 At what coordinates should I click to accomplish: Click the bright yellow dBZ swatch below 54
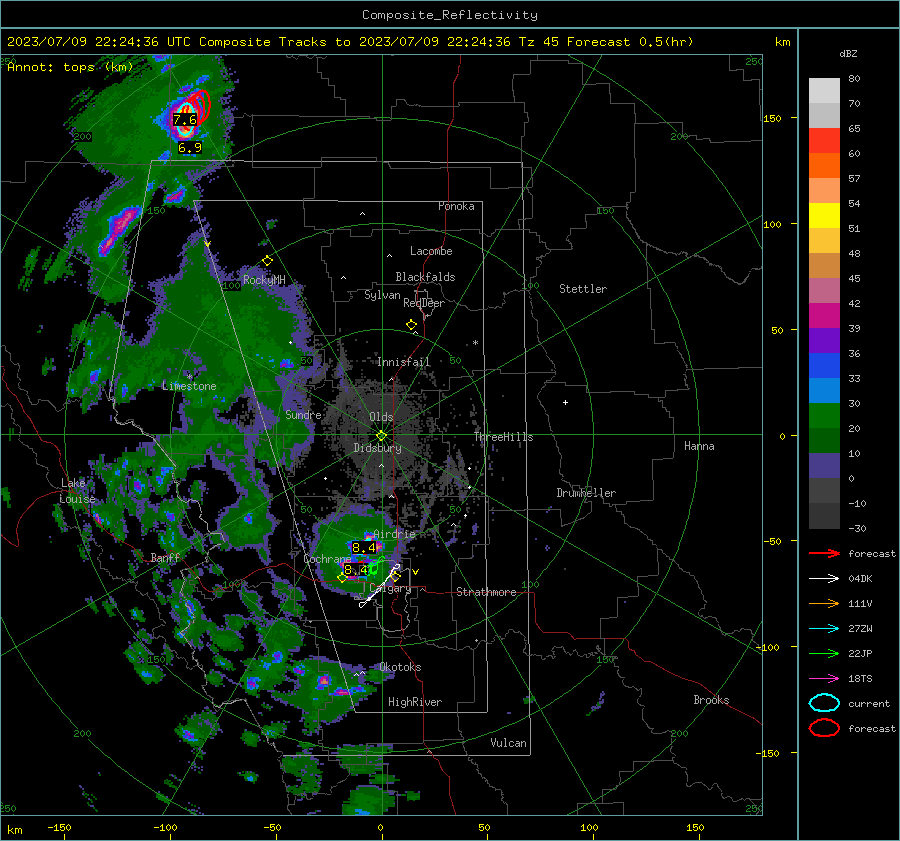click(824, 215)
